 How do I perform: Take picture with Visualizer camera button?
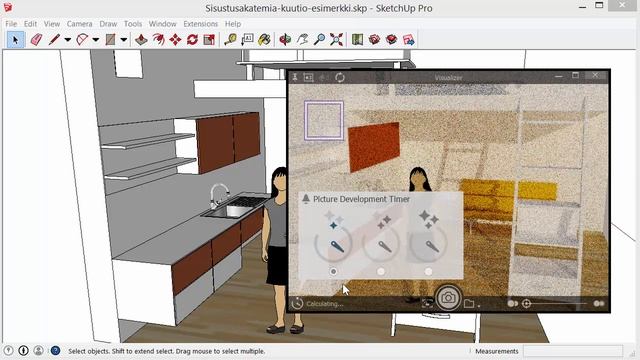[448, 298]
